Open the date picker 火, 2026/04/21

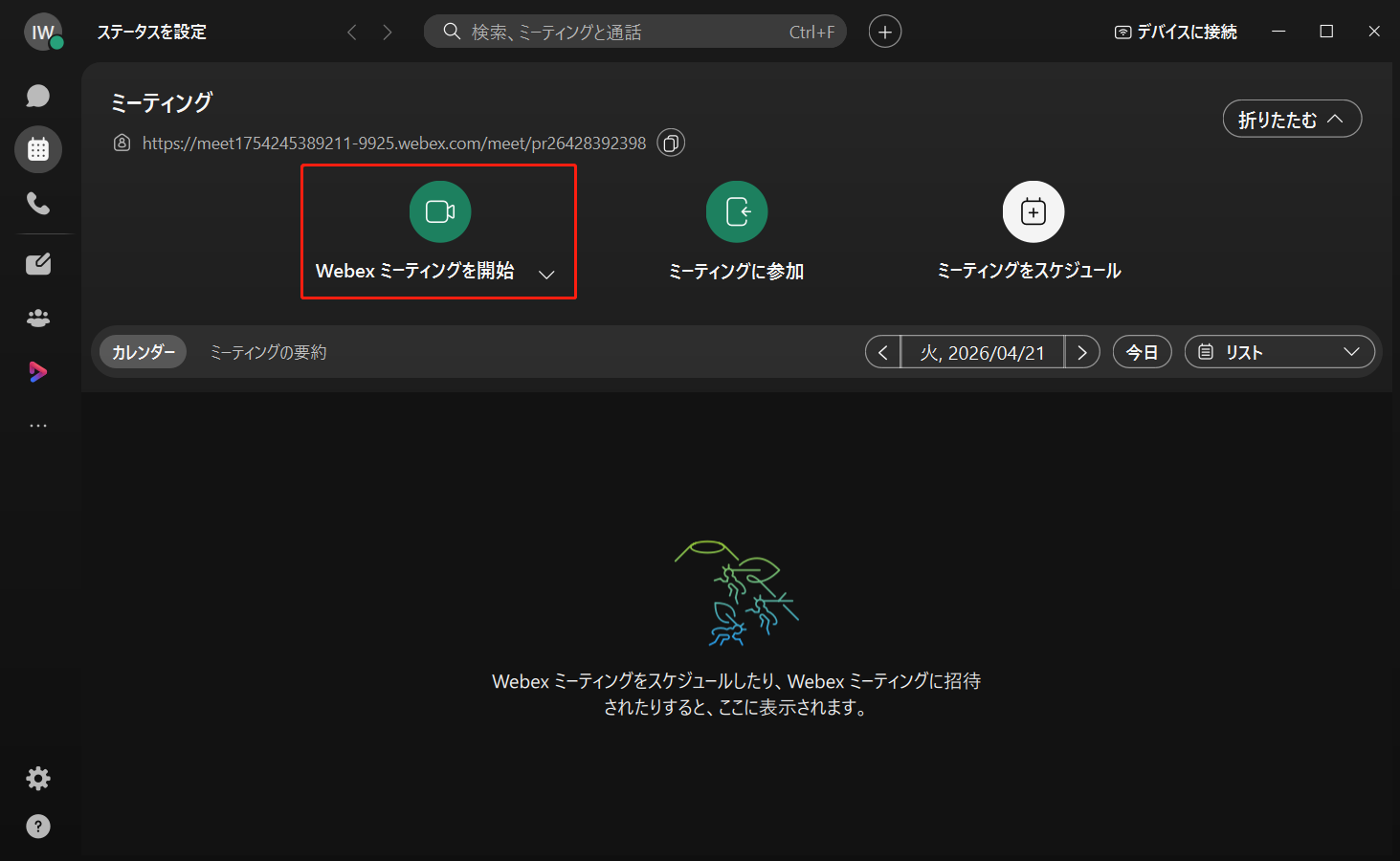point(983,352)
